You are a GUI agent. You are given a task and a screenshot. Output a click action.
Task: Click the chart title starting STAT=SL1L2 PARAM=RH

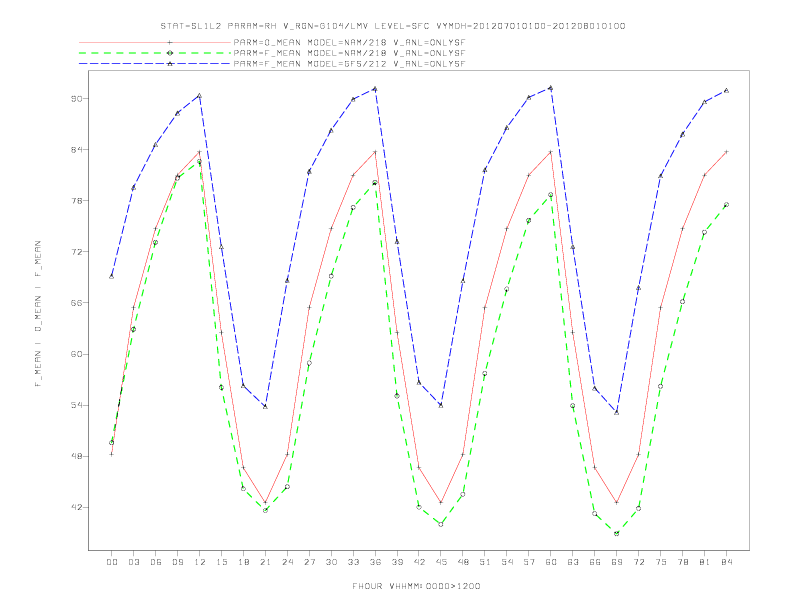click(393, 26)
